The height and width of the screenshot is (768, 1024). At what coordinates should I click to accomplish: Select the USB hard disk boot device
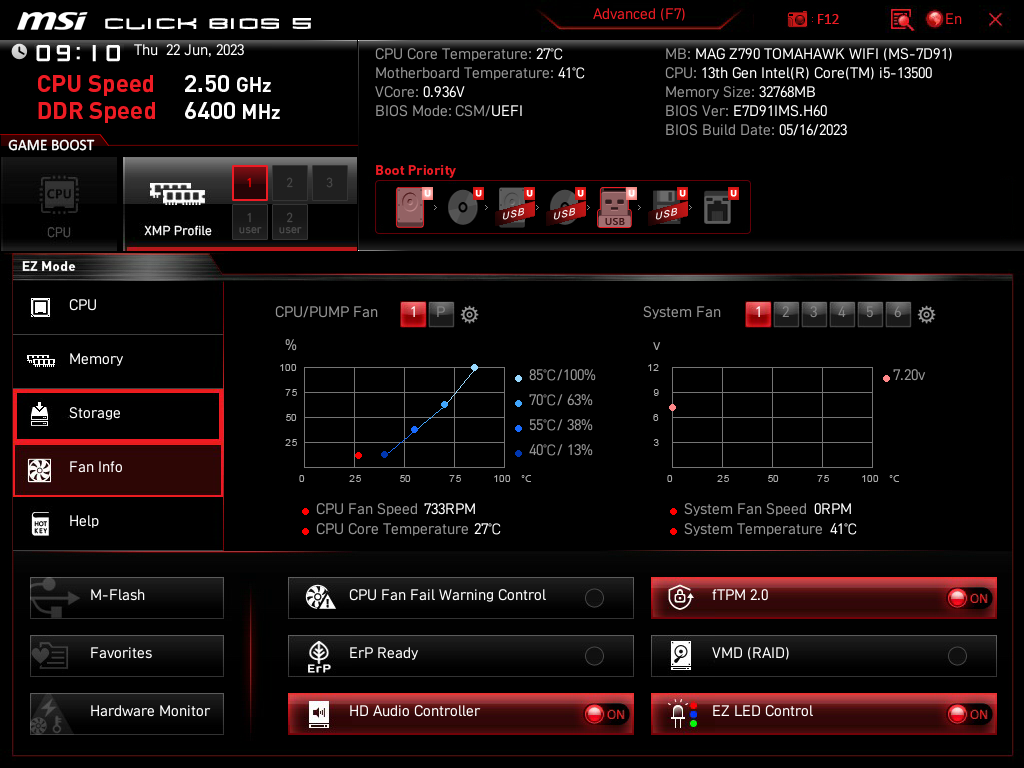515,207
